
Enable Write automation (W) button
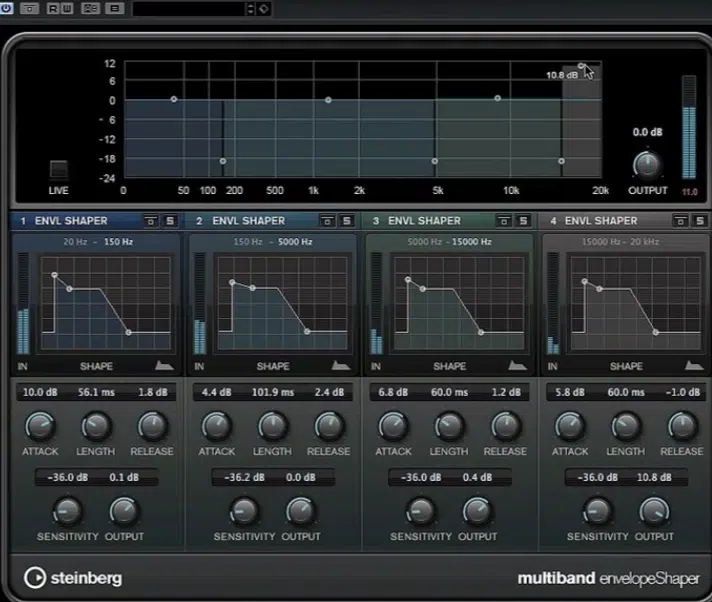(67, 8)
